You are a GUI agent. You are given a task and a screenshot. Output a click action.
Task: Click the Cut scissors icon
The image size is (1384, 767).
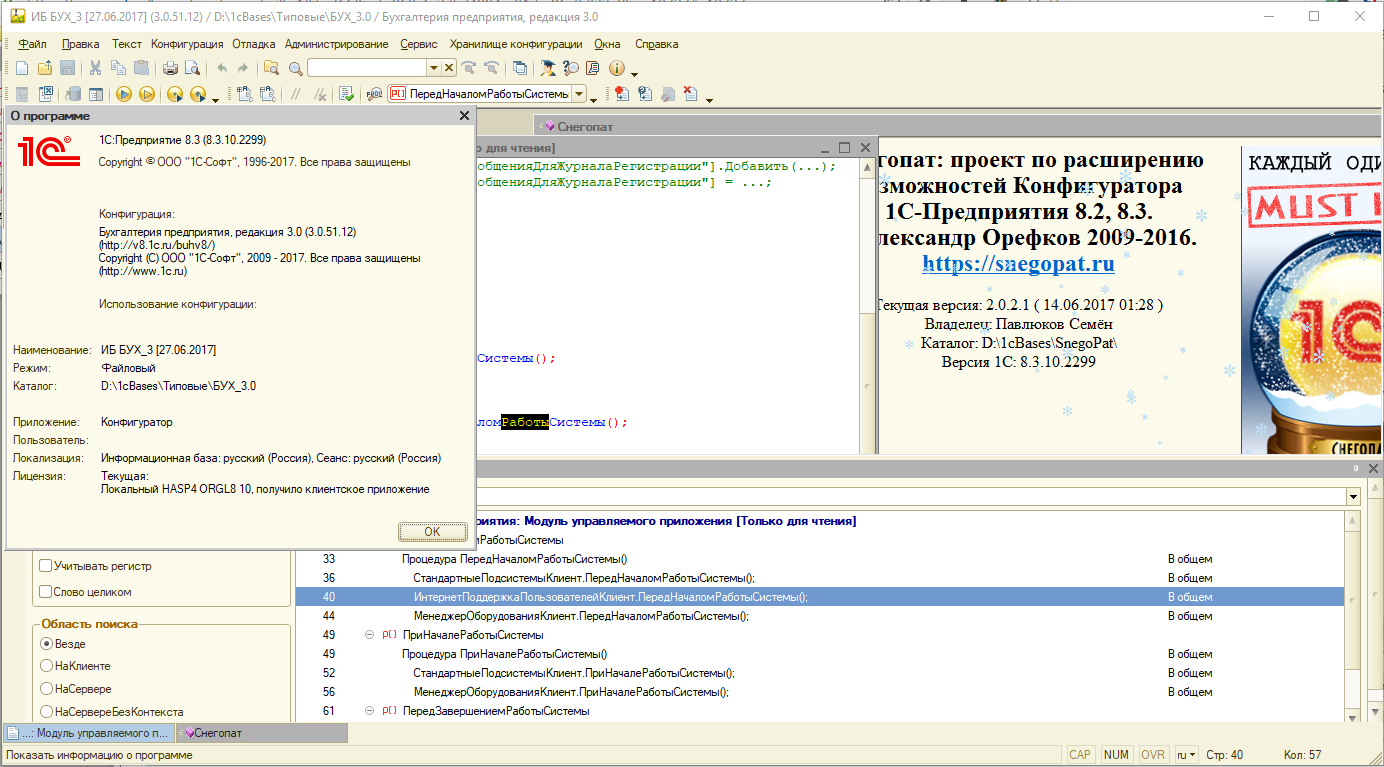point(95,68)
